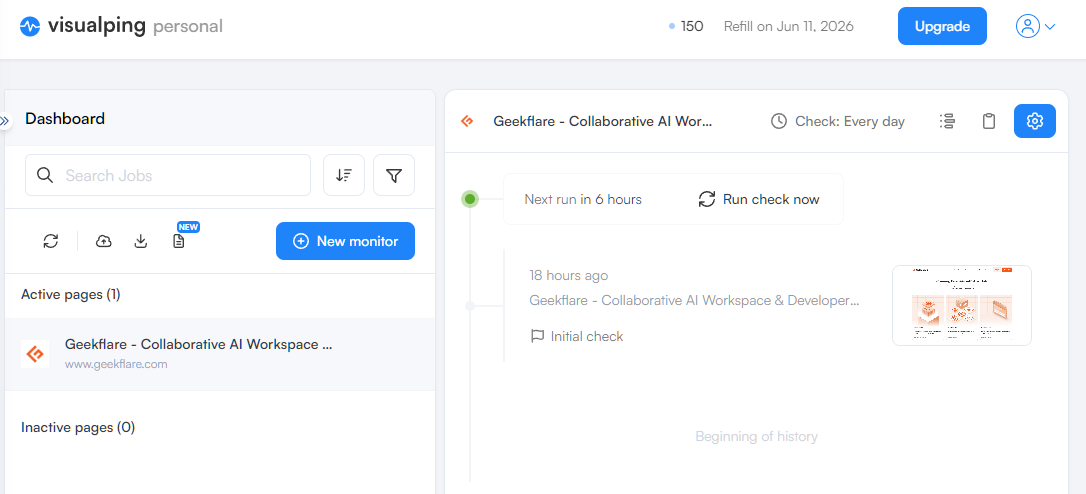The height and width of the screenshot is (494, 1086).
Task: Click the 18 hours ago timestamp
Action: pos(569,275)
